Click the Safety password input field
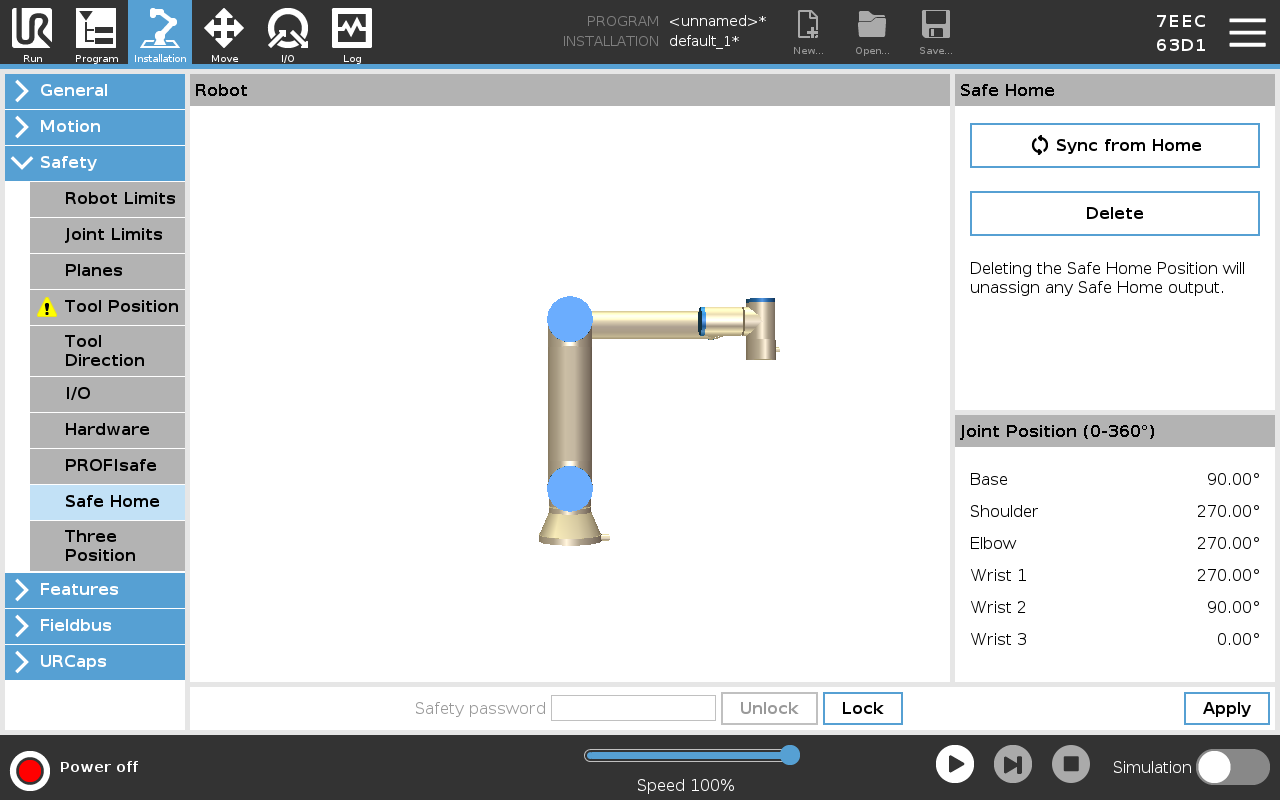Image resolution: width=1280 pixels, height=800 pixels. pos(633,708)
